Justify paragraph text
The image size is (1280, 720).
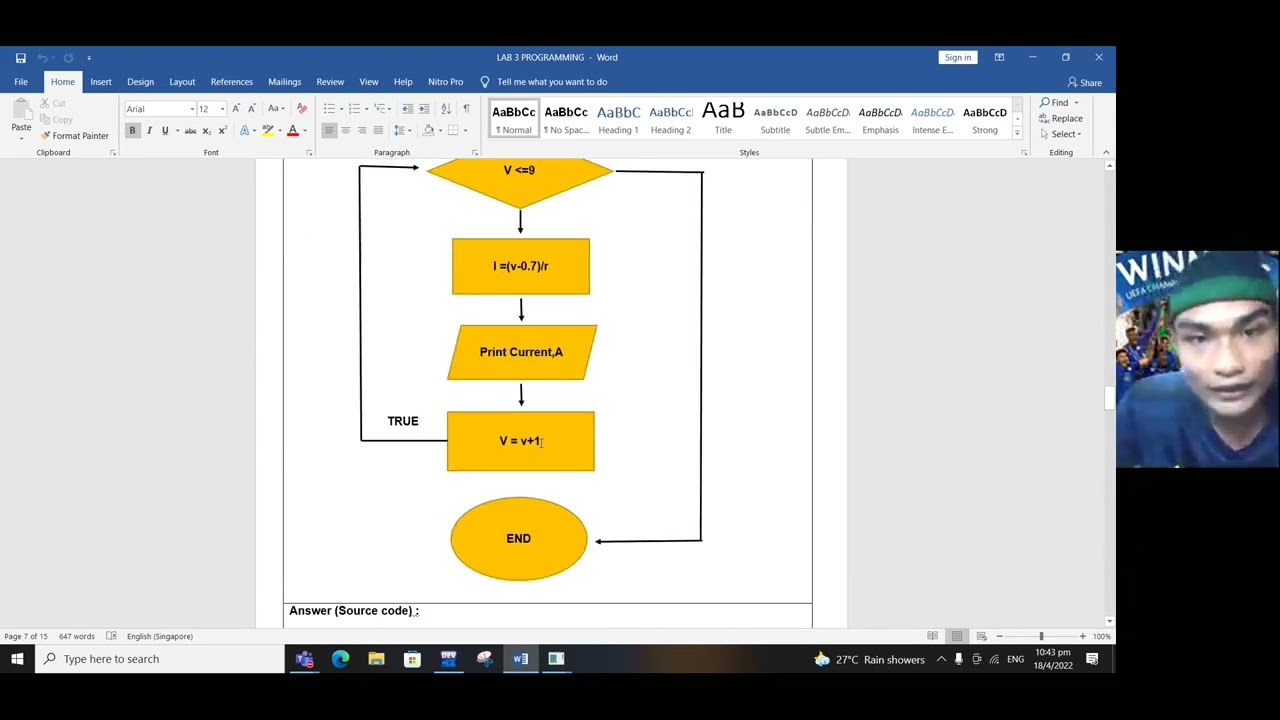coord(378,131)
